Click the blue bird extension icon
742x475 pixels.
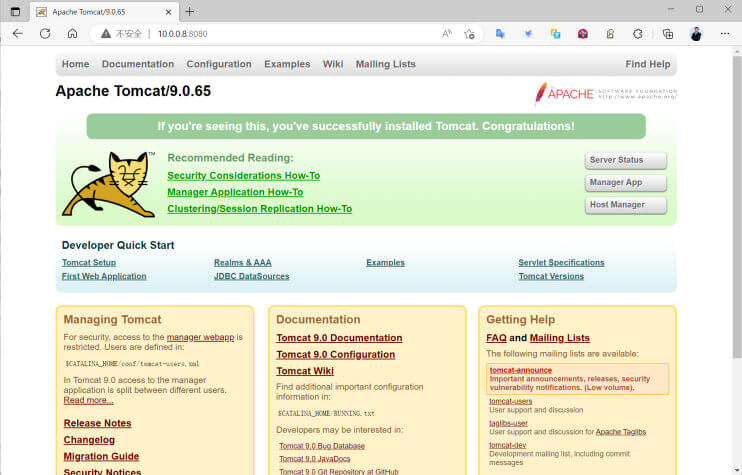click(528, 34)
